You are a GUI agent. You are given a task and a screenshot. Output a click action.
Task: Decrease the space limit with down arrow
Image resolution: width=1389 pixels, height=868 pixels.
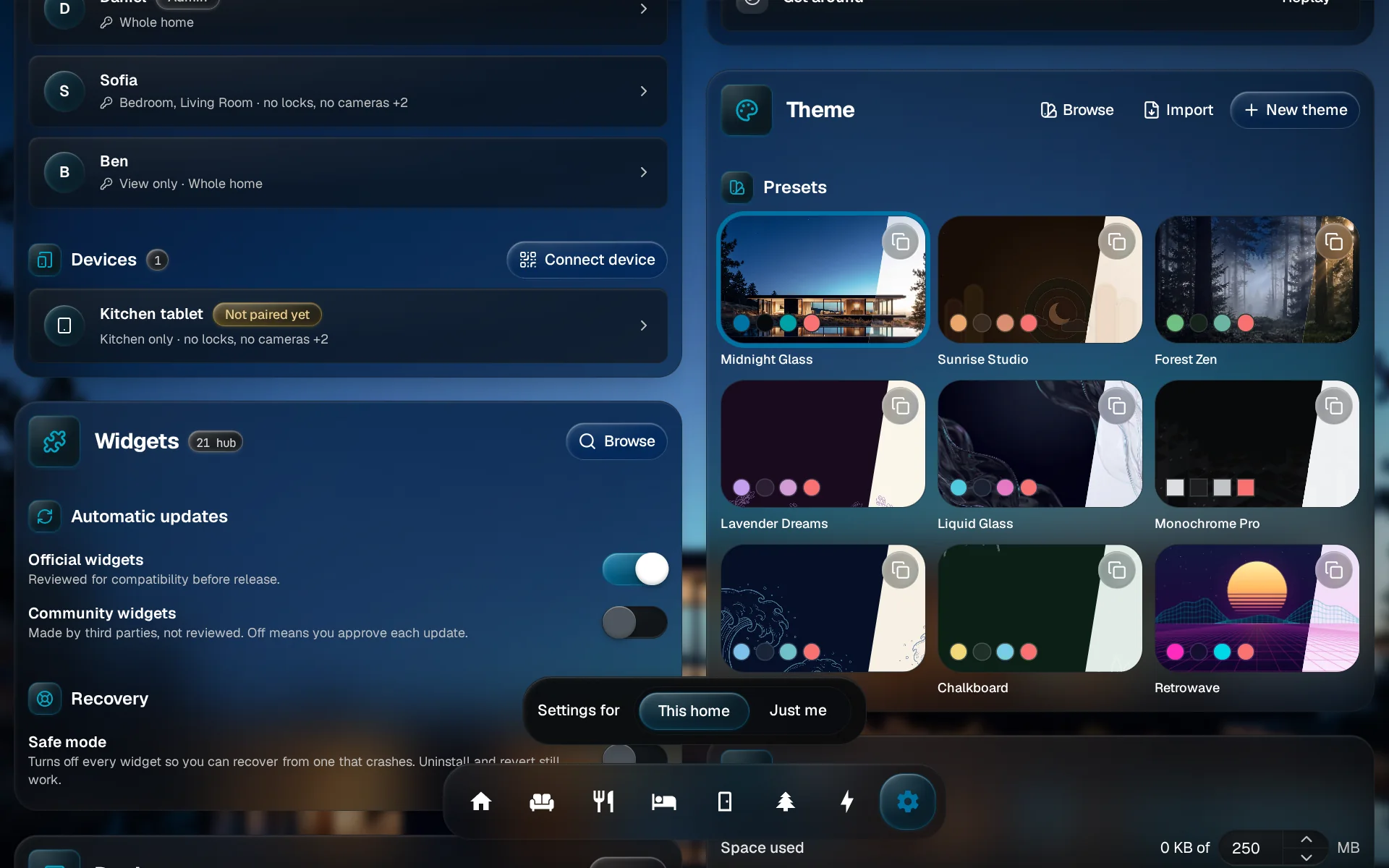(1306, 857)
